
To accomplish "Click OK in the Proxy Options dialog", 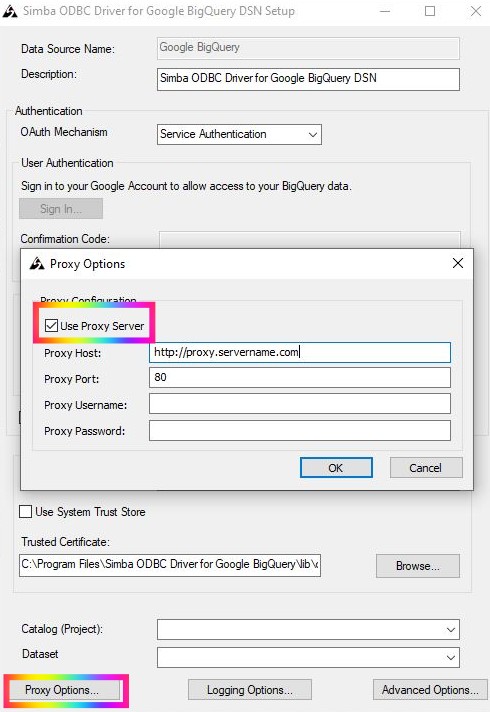I will click(x=336, y=468).
